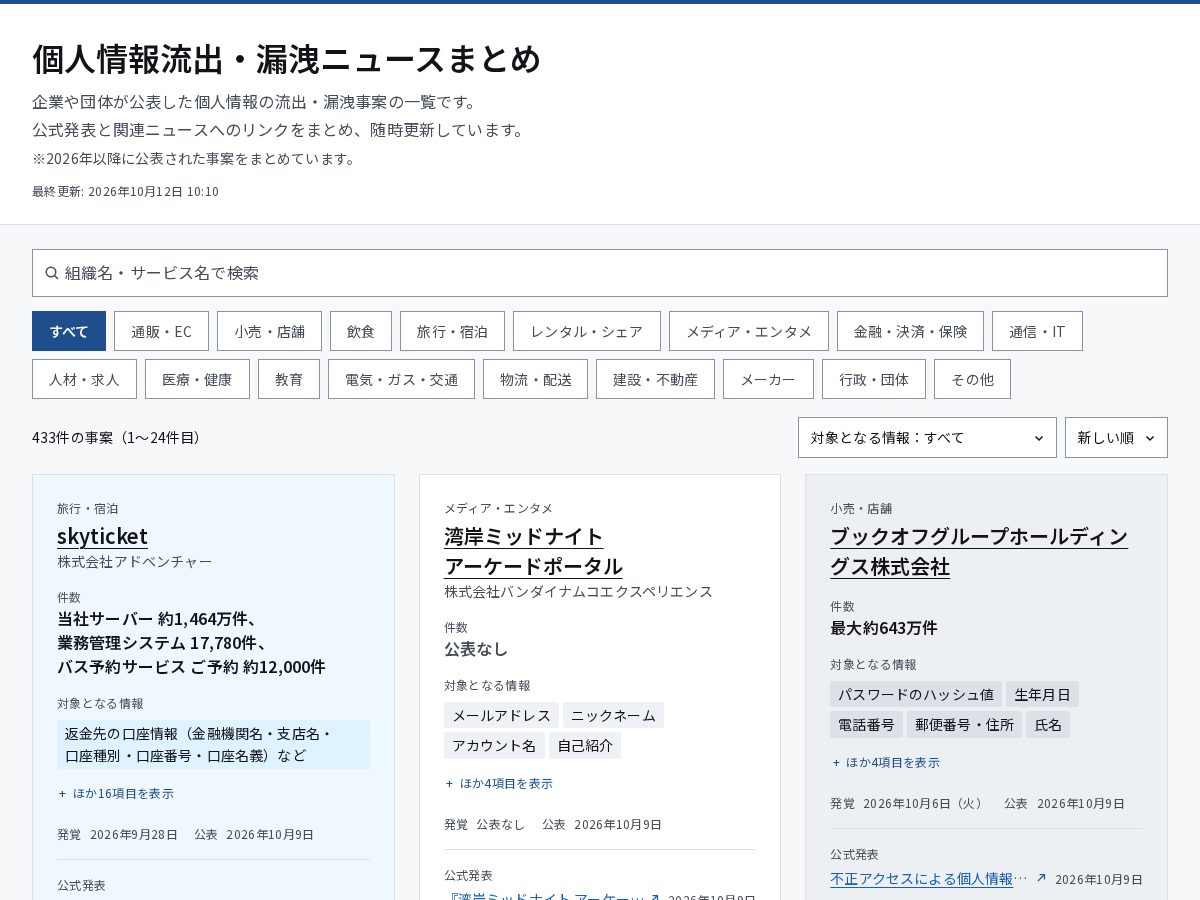This screenshot has height=900, width=1200.
Task: Filter by 行政・団体 category
Action: click(874, 379)
